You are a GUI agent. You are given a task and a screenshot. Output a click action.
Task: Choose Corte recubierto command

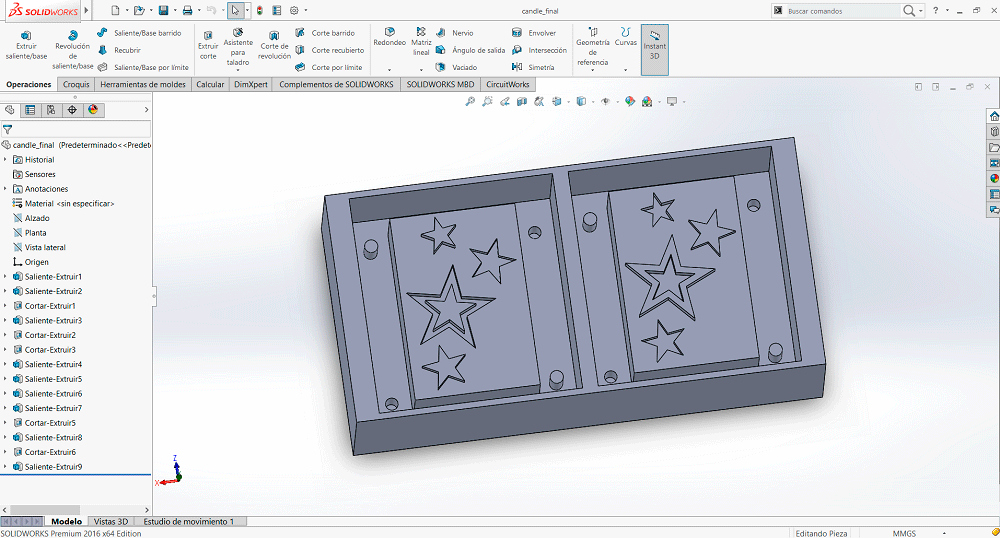tap(330, 50)
